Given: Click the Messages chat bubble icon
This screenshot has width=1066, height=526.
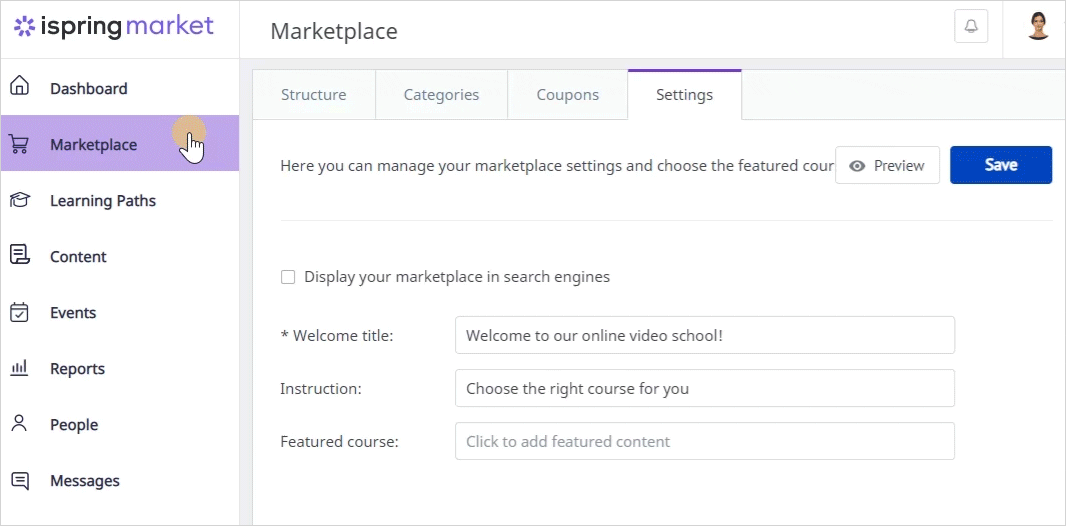Looking at the screenshot, I should point(20,480).
